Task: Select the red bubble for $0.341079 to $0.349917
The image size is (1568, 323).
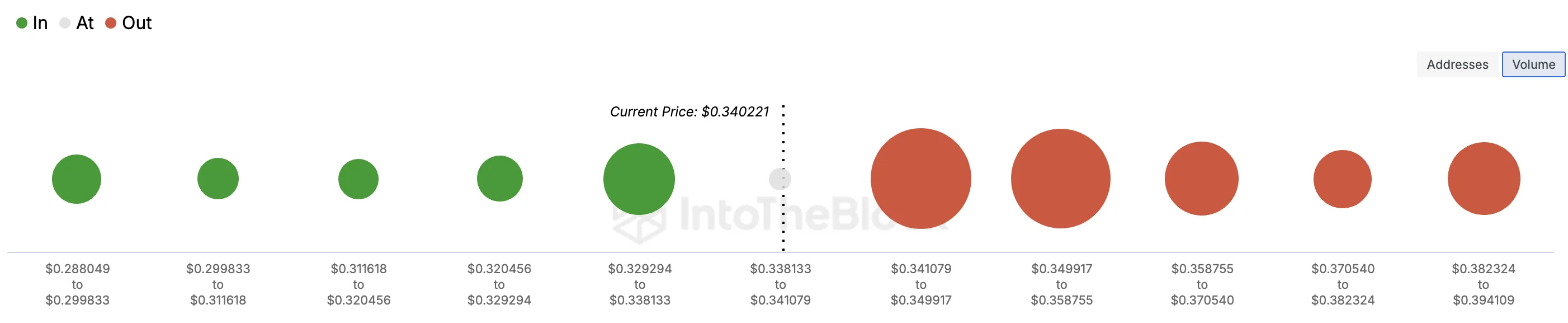Action: coord(921,179)
